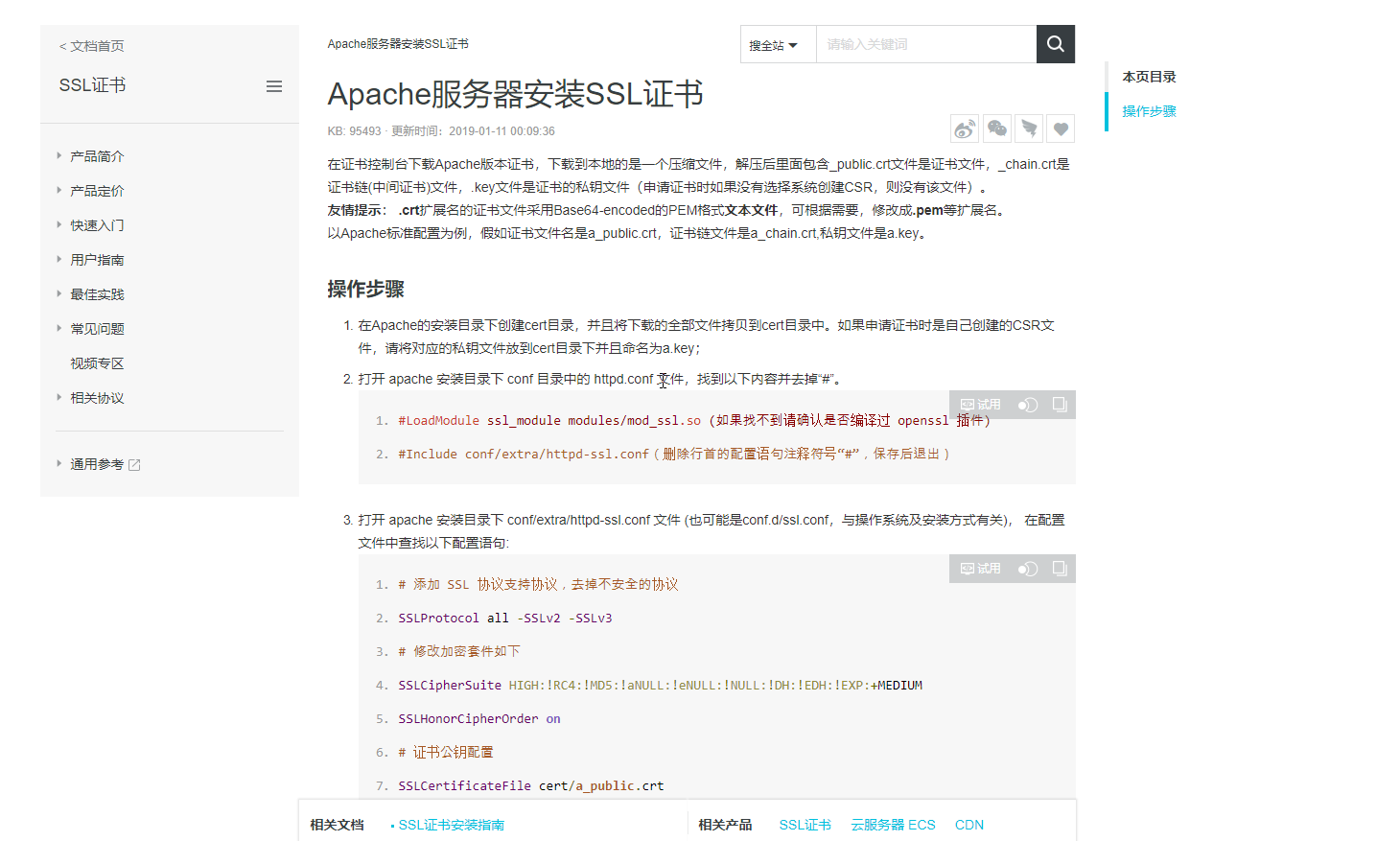
Task: Click the breadcrumb Apache服务器安装SSL证书
Action: 398,44
